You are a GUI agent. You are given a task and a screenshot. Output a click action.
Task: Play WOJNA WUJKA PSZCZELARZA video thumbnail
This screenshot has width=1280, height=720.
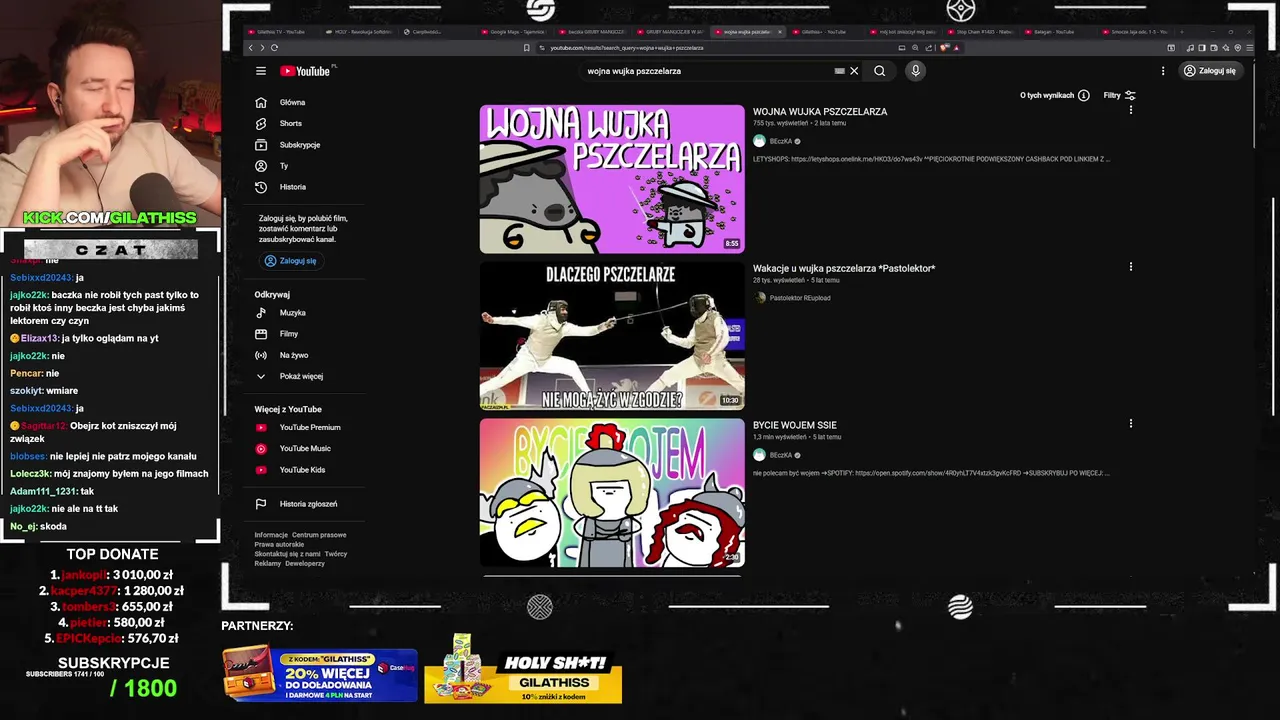point(612,179)
